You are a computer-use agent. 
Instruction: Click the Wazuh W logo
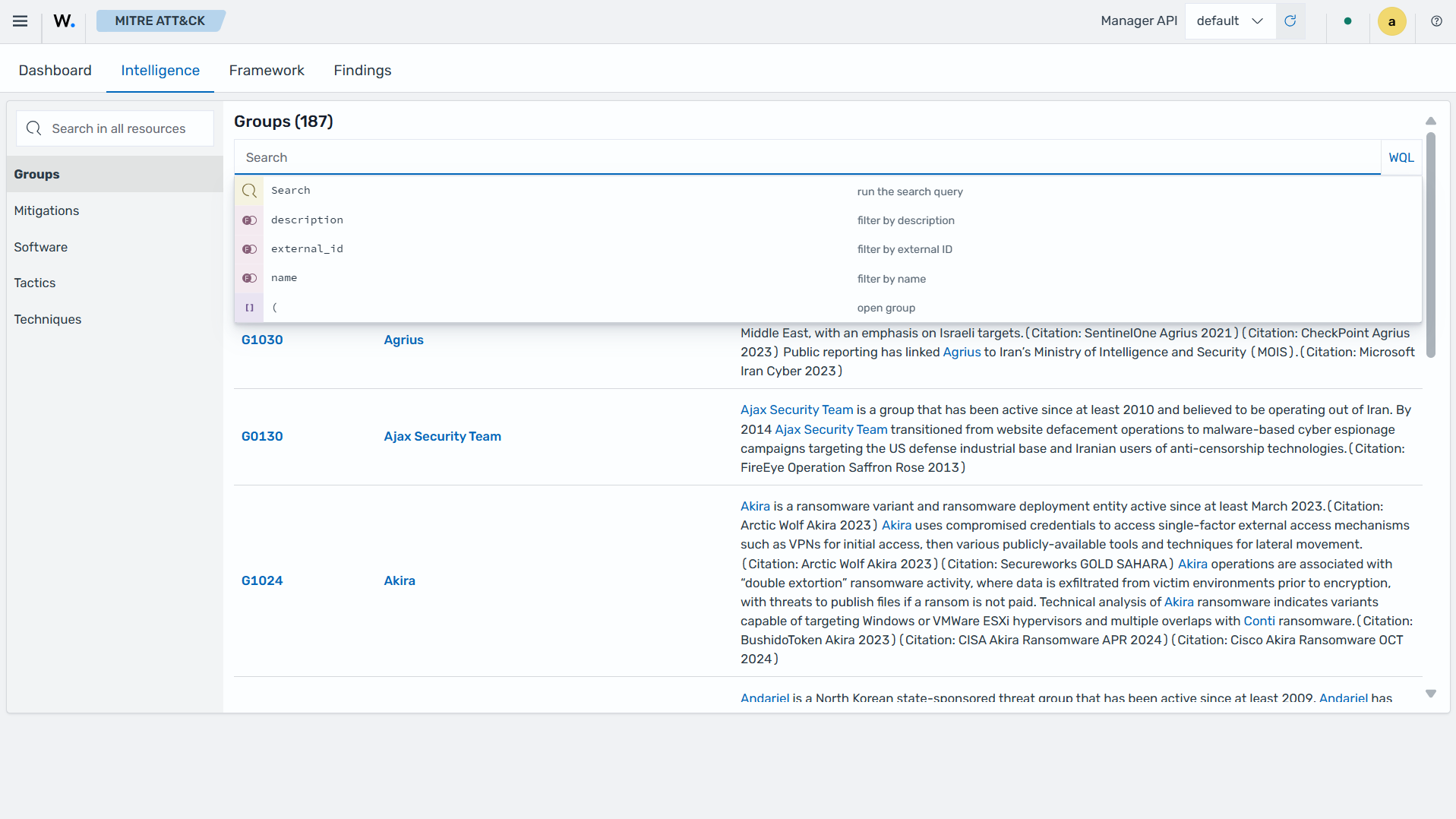pos(64,21)
